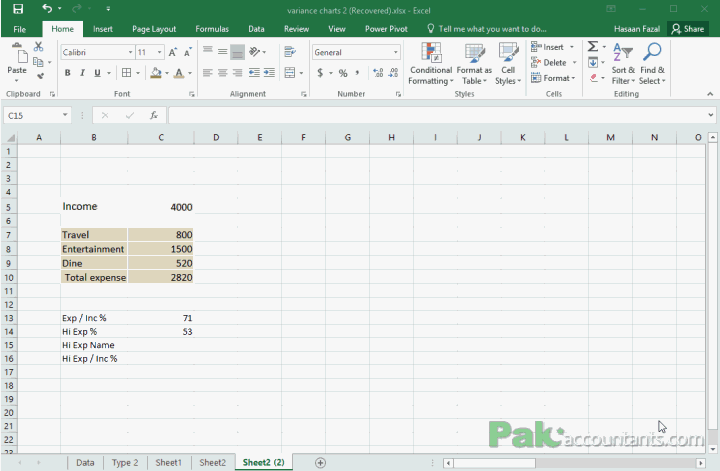Save the workbook with the Save icon
The width and height of the screenshot is (720, 471).
click(x=18, y=9)
